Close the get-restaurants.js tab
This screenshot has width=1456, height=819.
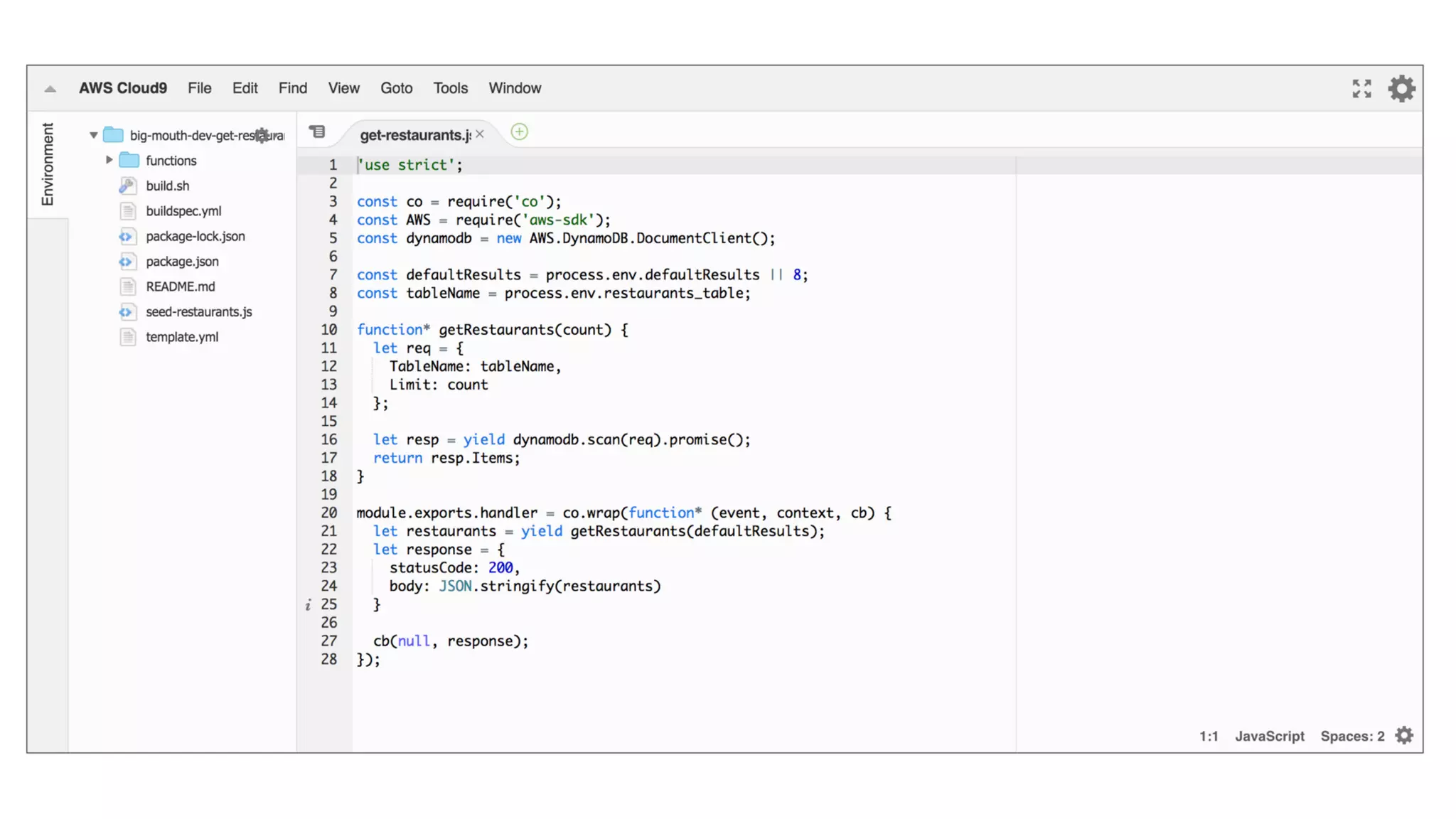pyautogui.click(x=480, y=134)
